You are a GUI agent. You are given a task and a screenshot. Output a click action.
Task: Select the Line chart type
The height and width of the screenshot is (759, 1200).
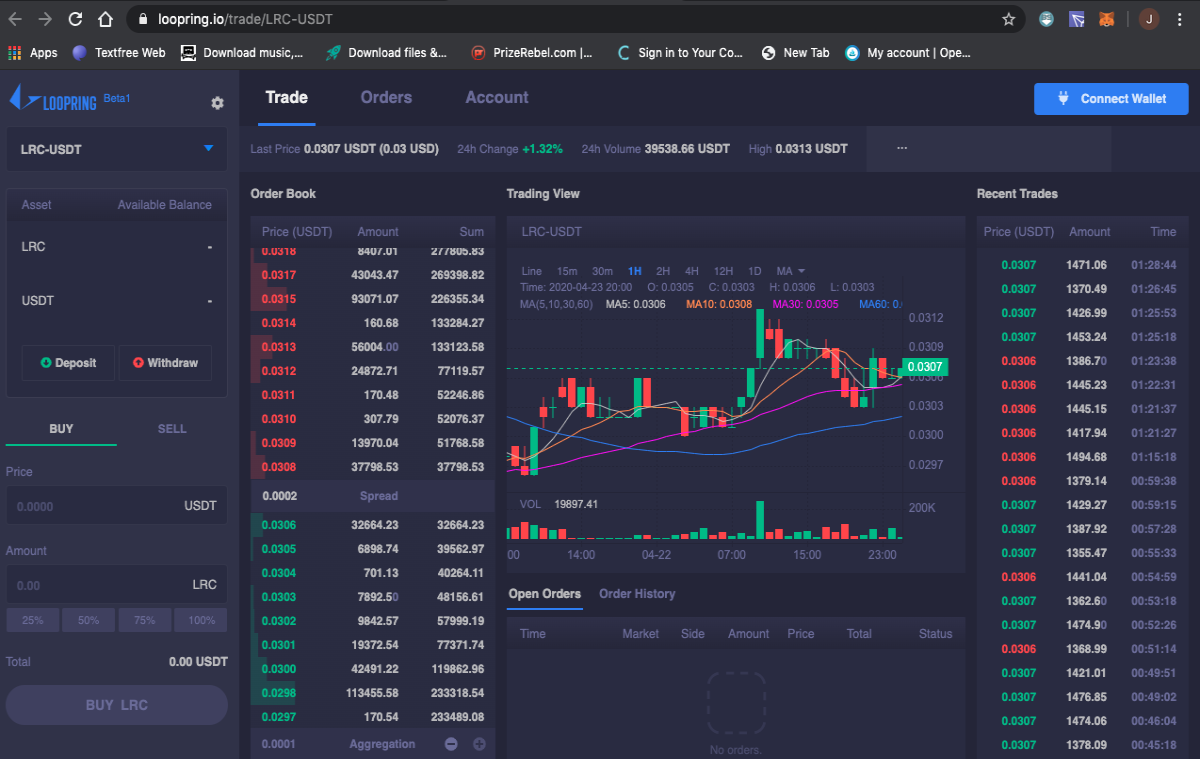click(x=532, y=271)
